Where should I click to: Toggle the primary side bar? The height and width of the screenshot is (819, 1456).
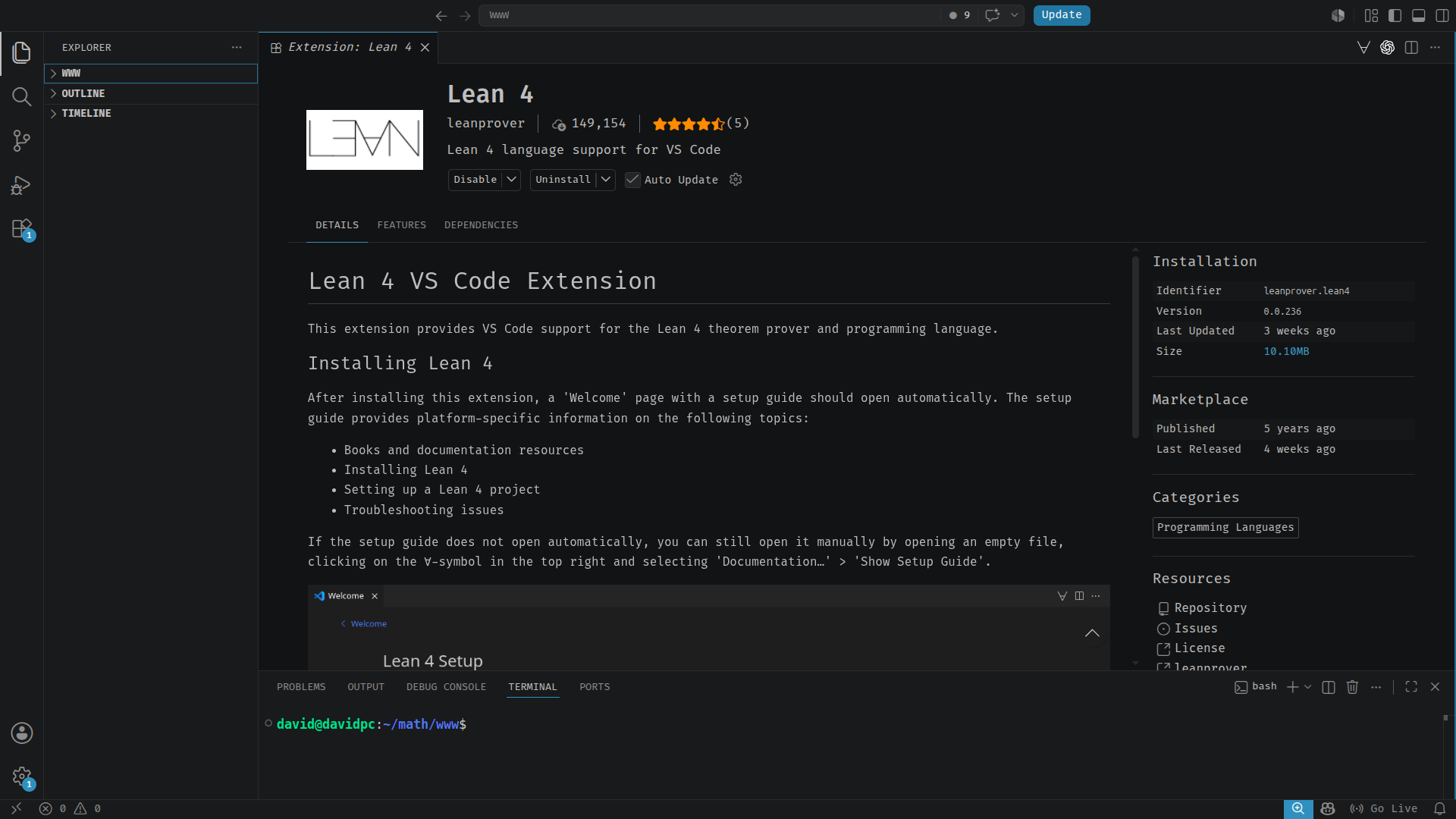pos(1395,15)
